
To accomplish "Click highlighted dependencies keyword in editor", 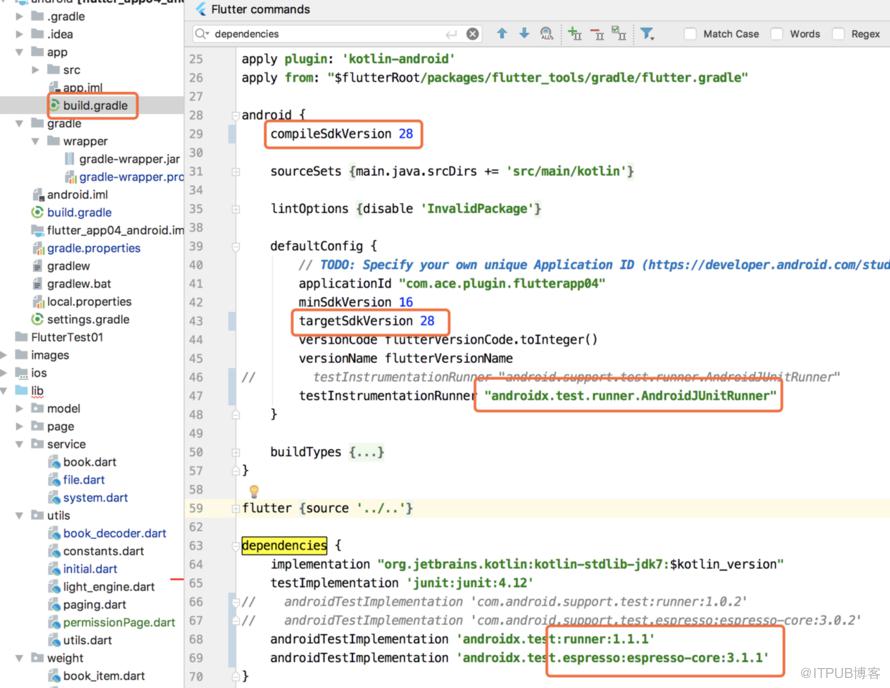I will click(284, 546).
